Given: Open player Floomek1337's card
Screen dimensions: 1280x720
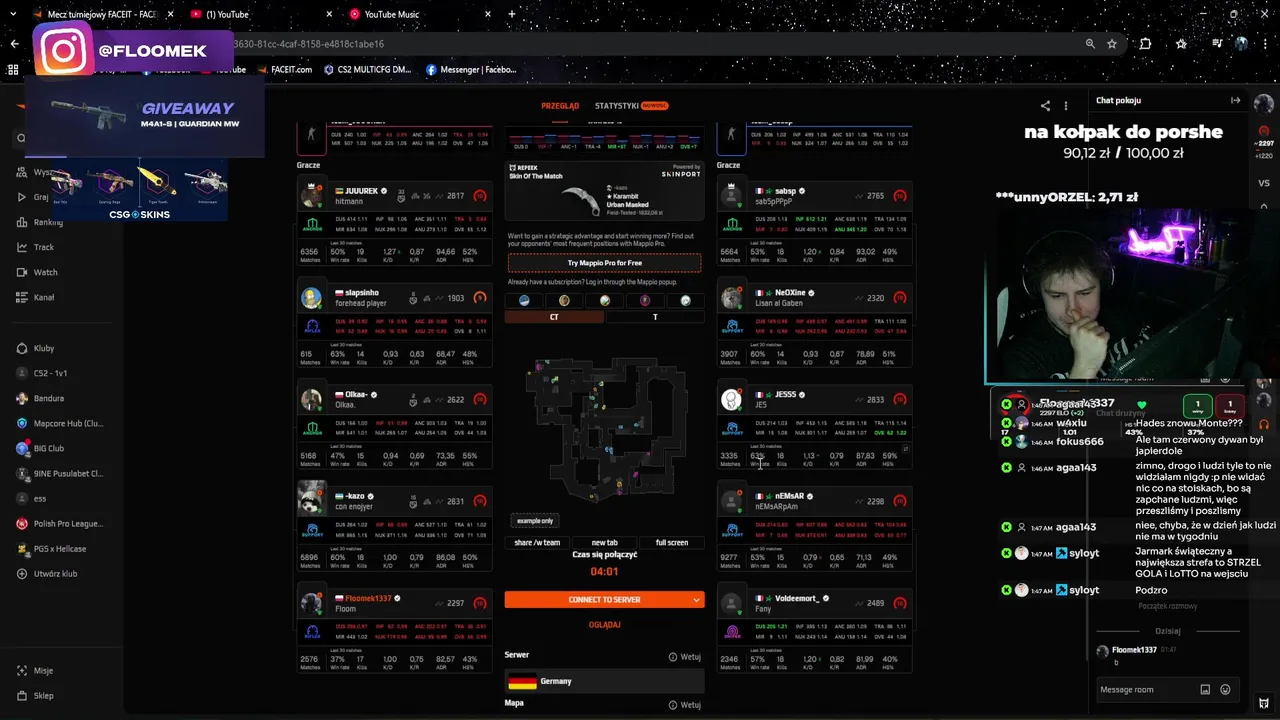Looking at the screenshot, I should point(394,632).
